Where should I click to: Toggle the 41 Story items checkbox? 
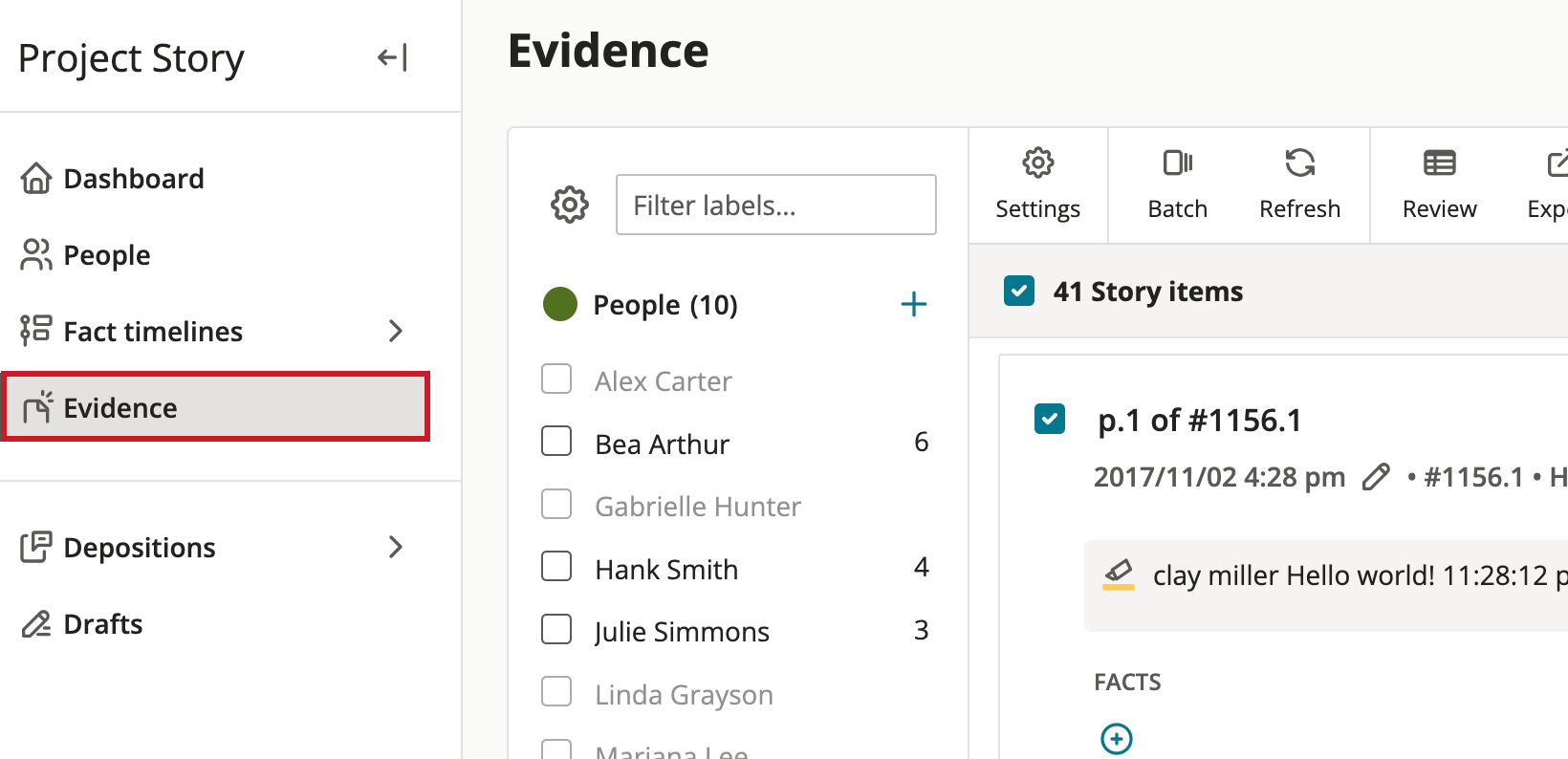(1019, 291)
